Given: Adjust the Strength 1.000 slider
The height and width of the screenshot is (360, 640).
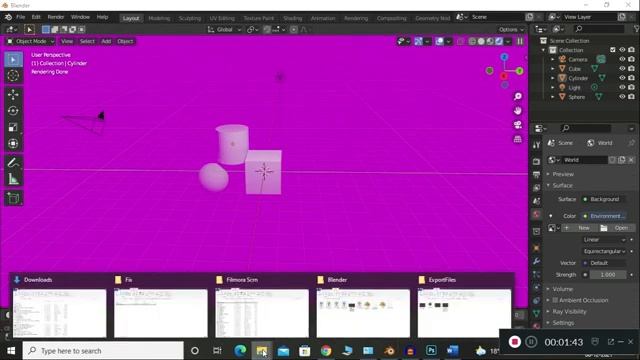Looking at the screenshot, I should click(607, 275).
